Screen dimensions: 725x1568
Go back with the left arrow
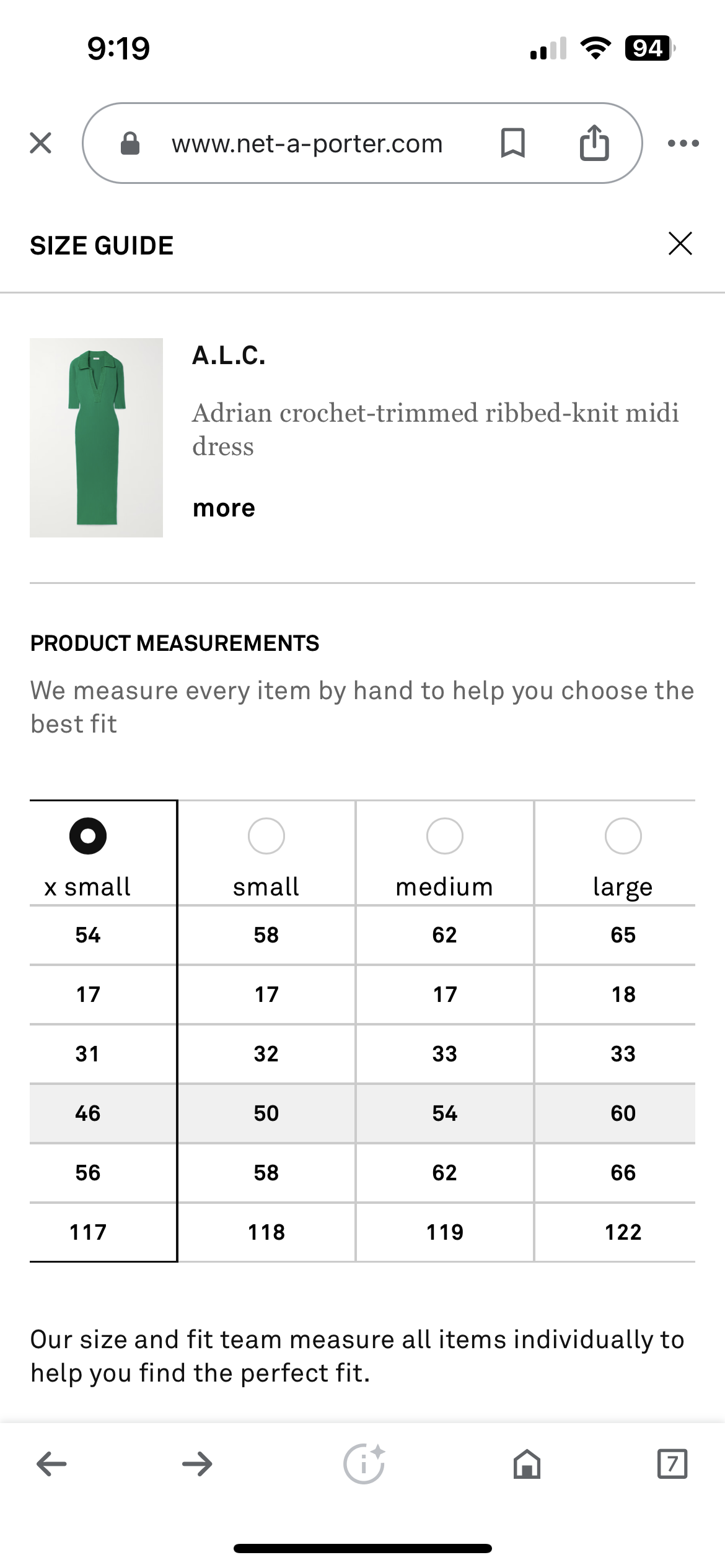point(51,1464)
